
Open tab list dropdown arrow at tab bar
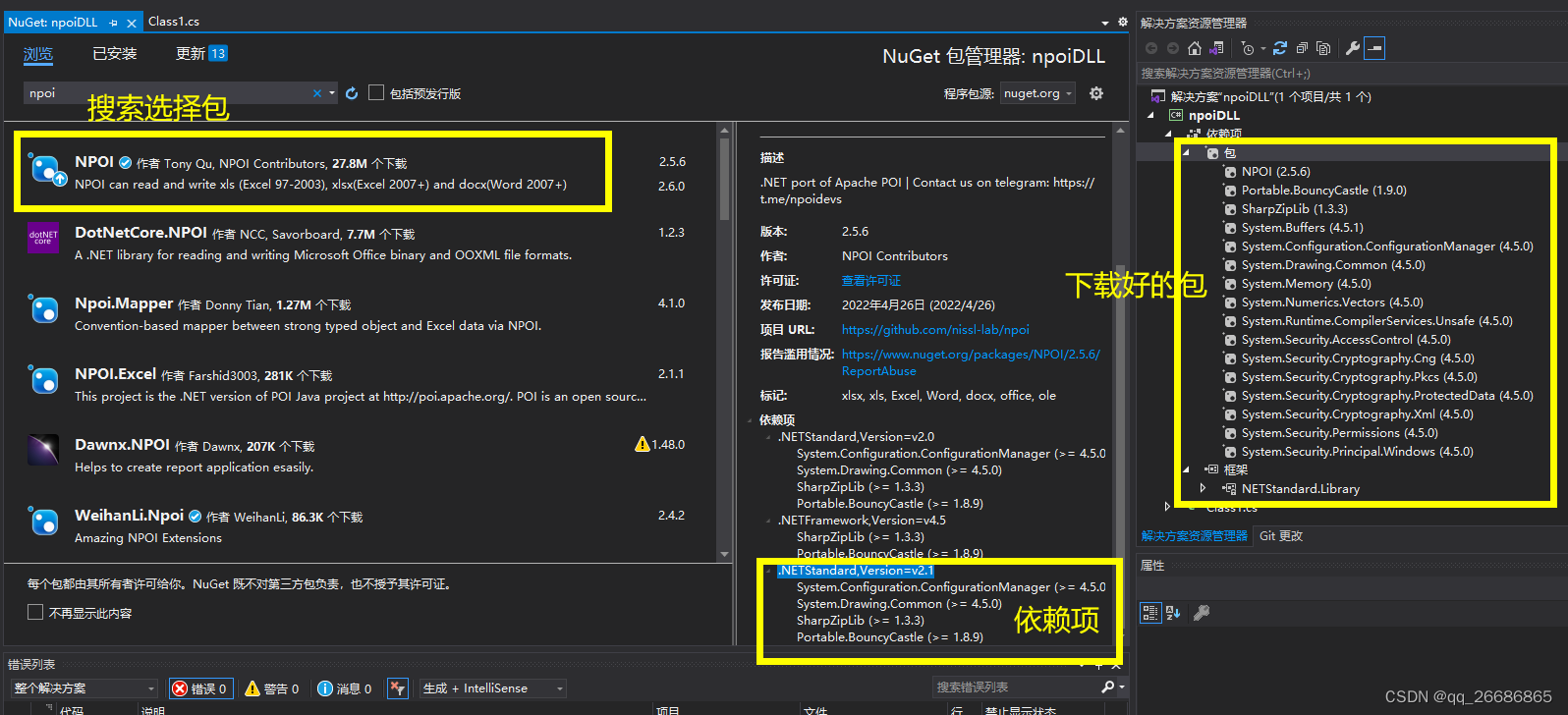coord(1105,23)
